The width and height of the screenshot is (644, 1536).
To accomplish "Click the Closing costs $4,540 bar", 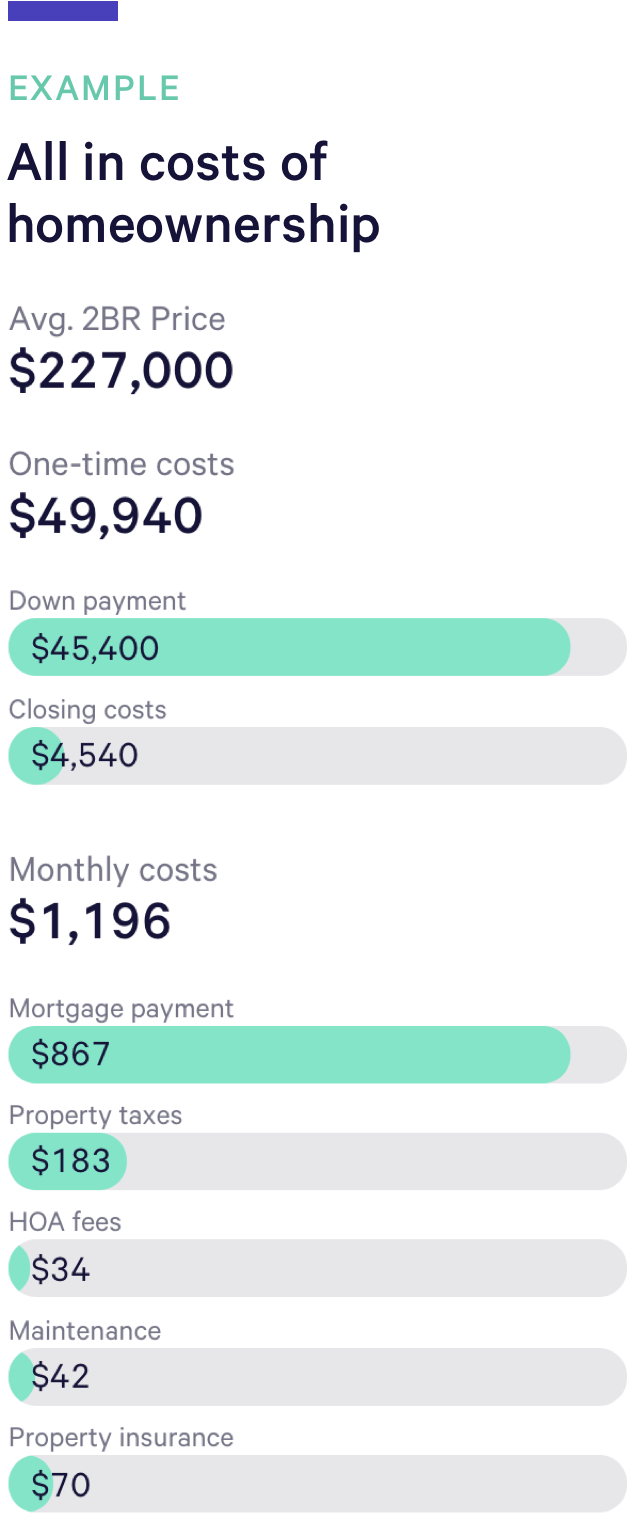I will 317,755.
